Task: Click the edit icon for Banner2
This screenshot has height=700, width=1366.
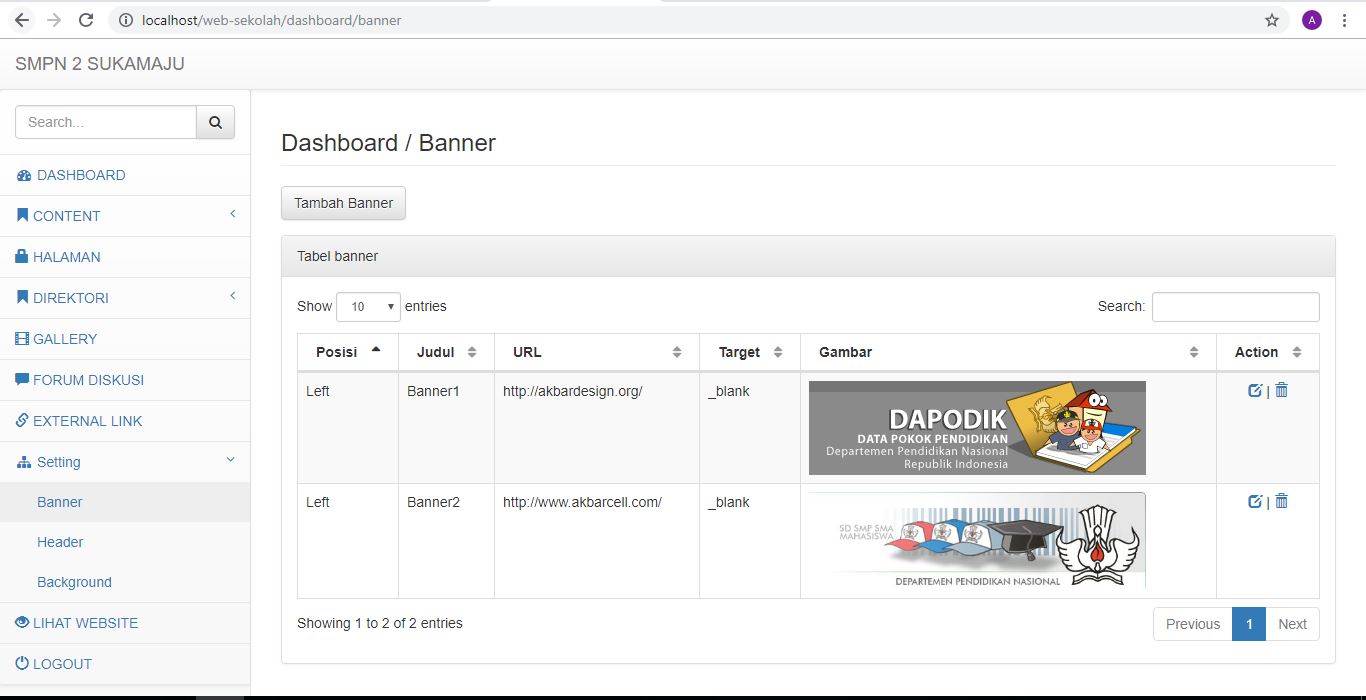Action: 1254,502
